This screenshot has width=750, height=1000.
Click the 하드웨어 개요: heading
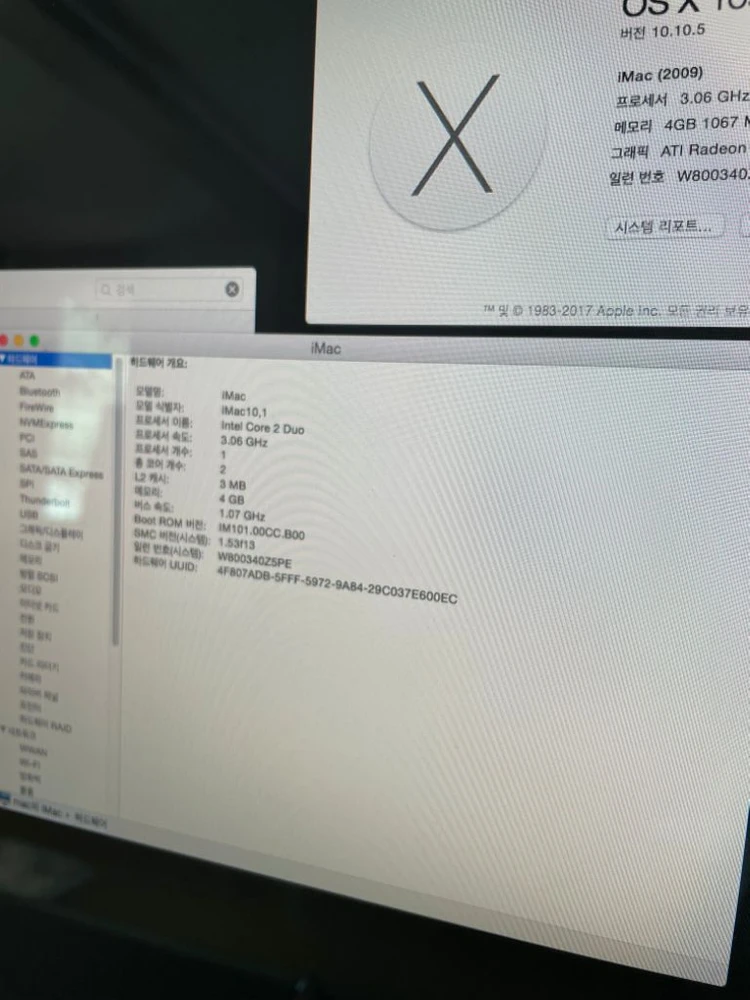pos(159,363)
